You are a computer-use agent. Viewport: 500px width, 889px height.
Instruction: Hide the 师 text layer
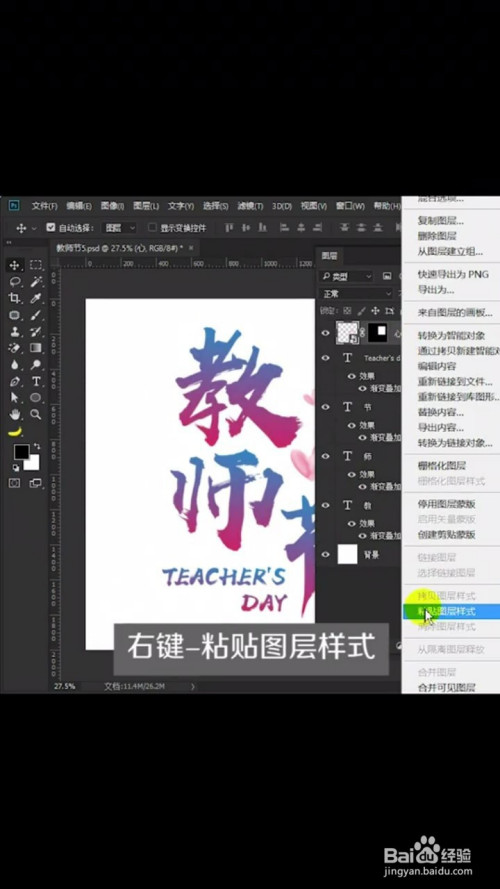tap(325, 456)
